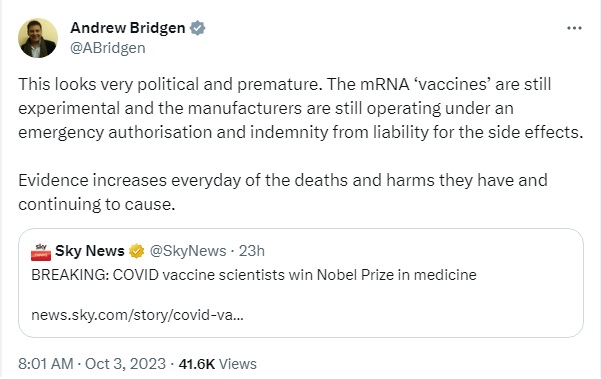Screen dimensions: 601x379
Task: Click the Views label
Action: [x=238, y=364]
